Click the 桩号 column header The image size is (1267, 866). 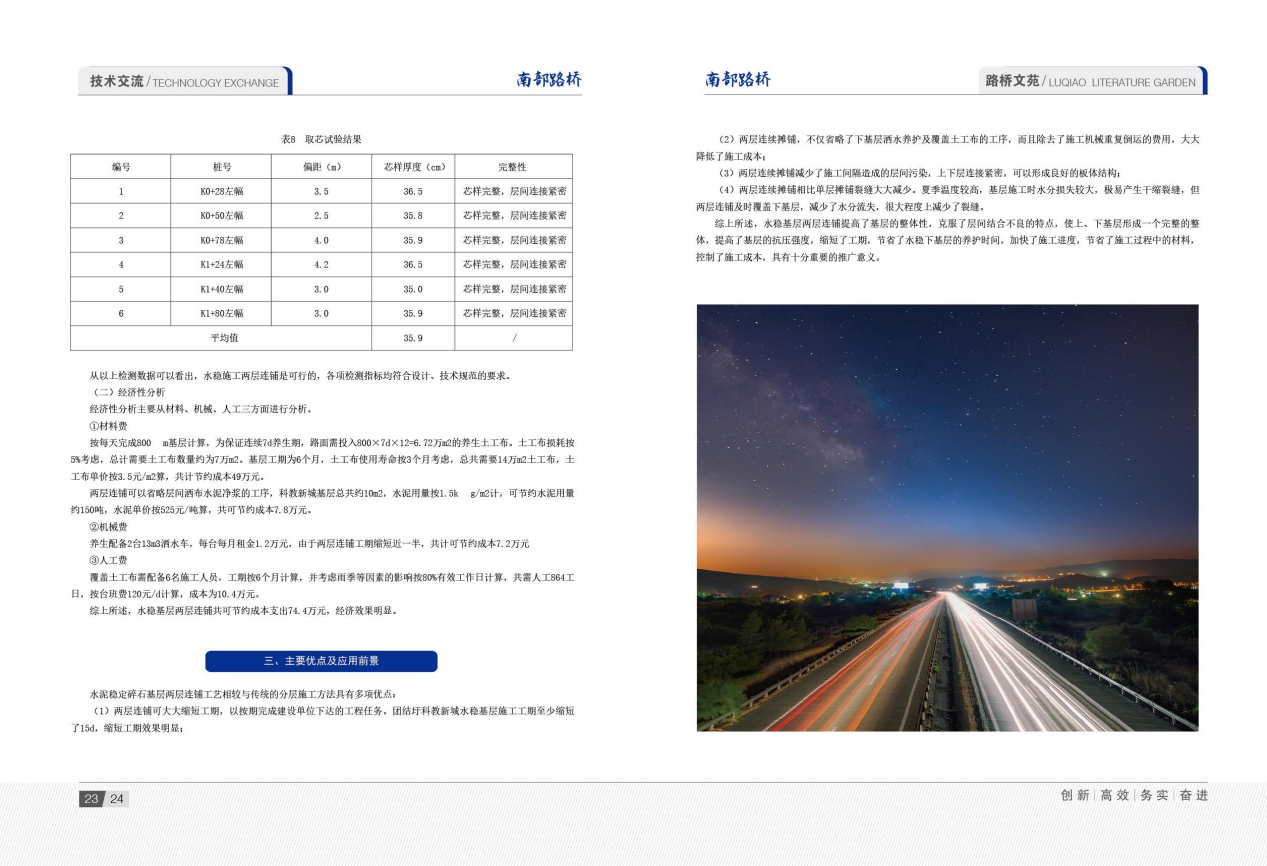click(x=221, y=166)
